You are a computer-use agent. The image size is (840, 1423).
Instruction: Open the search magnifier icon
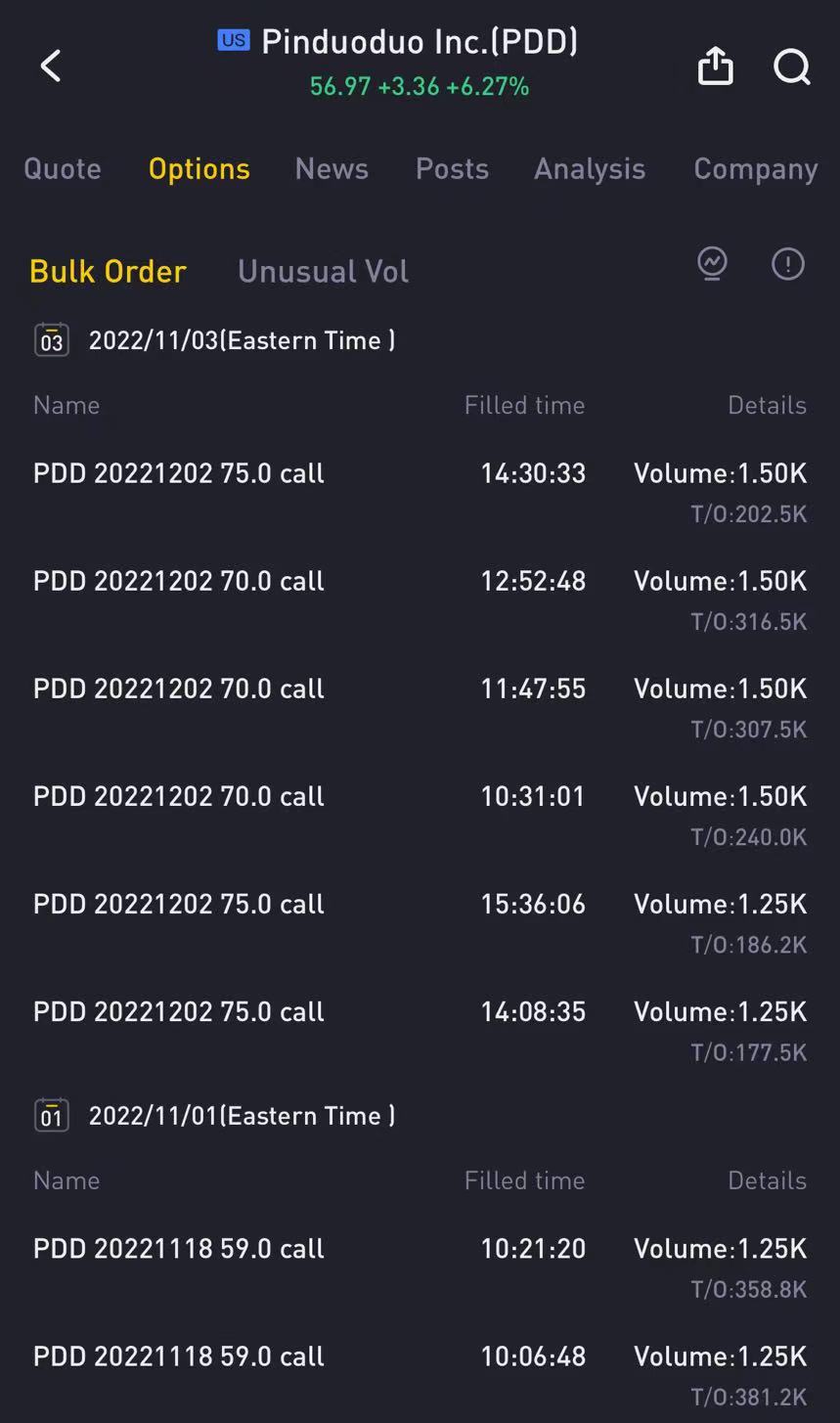click(791, 67)
